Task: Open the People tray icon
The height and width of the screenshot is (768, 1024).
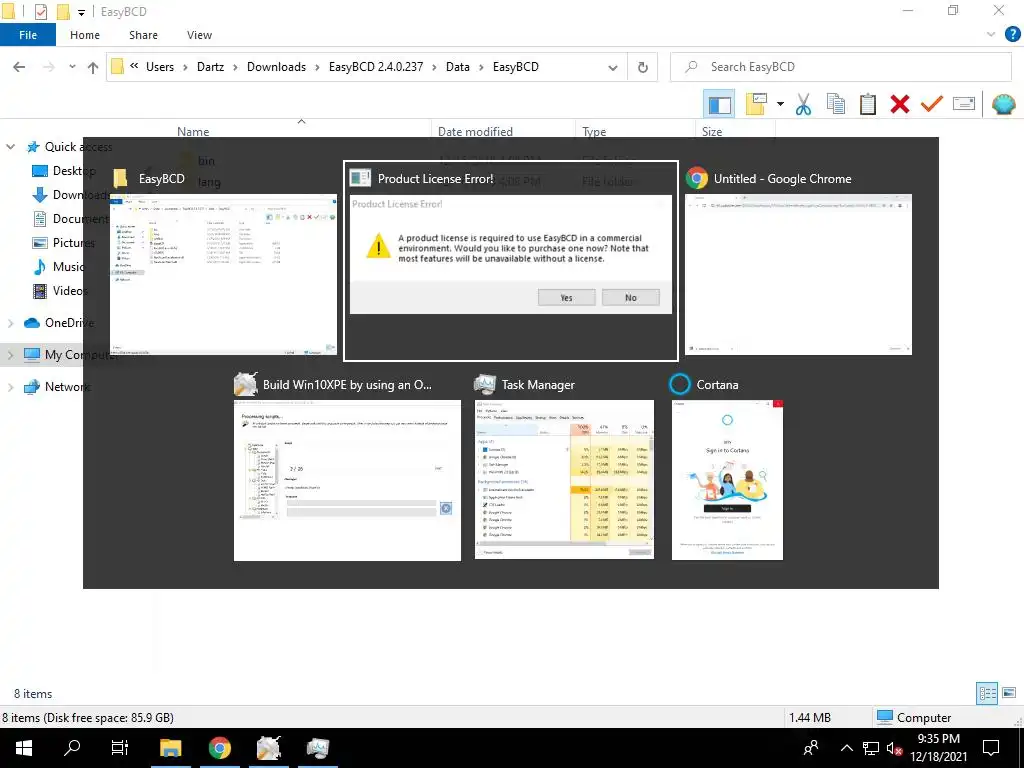Action: click(811, 748)
